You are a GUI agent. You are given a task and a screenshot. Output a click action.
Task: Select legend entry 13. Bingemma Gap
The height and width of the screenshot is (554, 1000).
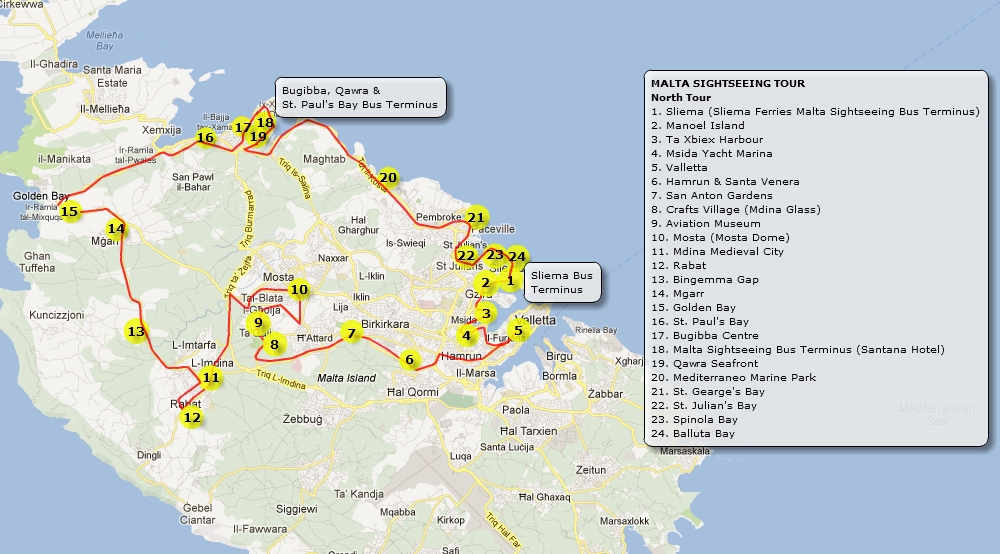point(705,280)
